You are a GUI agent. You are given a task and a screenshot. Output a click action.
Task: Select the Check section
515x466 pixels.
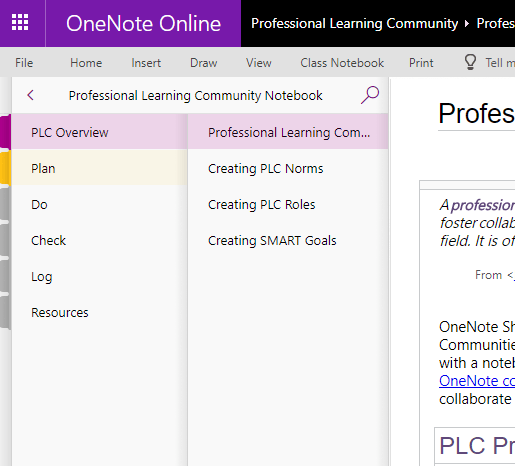click(x=99, y=240)
